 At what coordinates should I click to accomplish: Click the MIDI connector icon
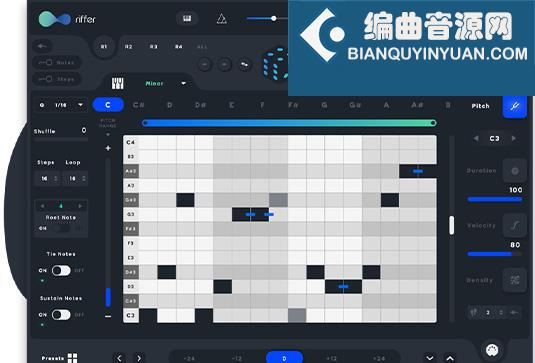(x=492, y=350)
